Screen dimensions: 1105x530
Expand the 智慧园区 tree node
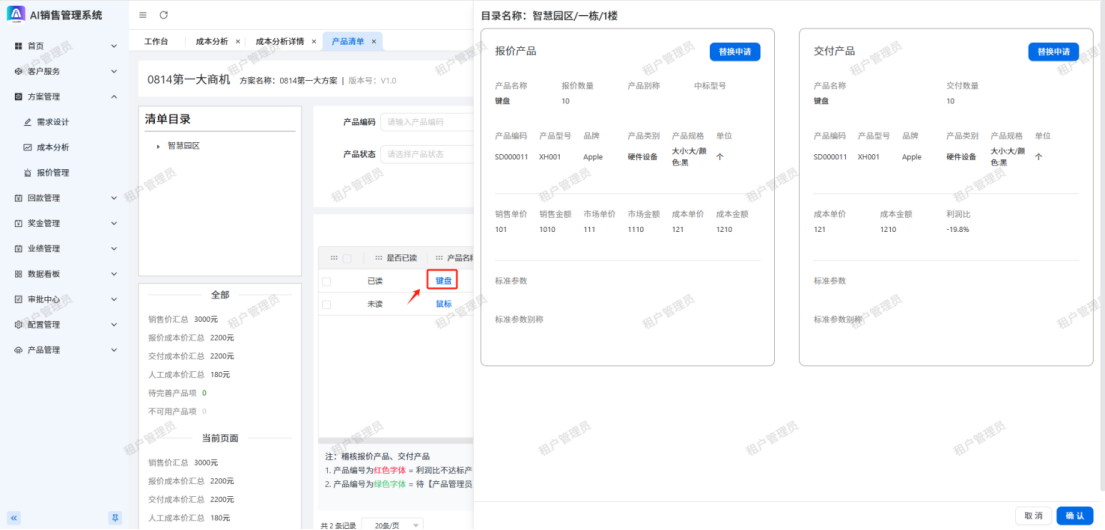coord(158,146)
